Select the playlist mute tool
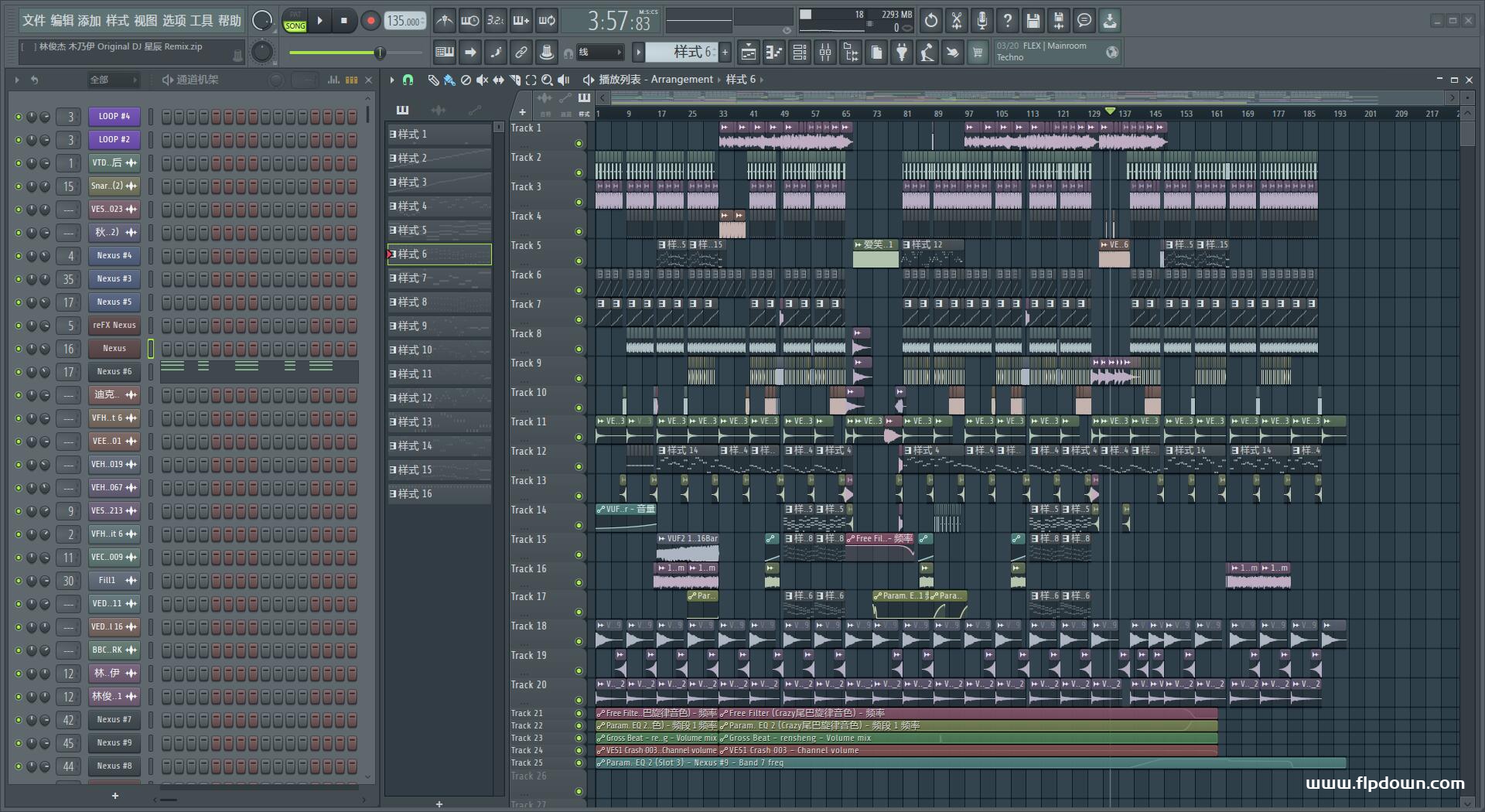This screenshot has height=812, width=1485. pyautogui.click(x=482, y=80)
